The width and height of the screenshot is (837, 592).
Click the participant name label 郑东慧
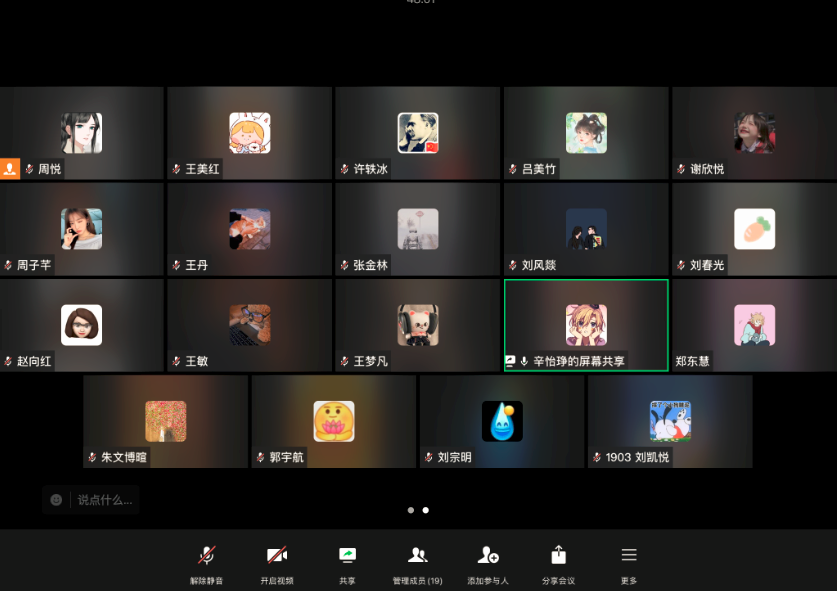coord(693,361)
